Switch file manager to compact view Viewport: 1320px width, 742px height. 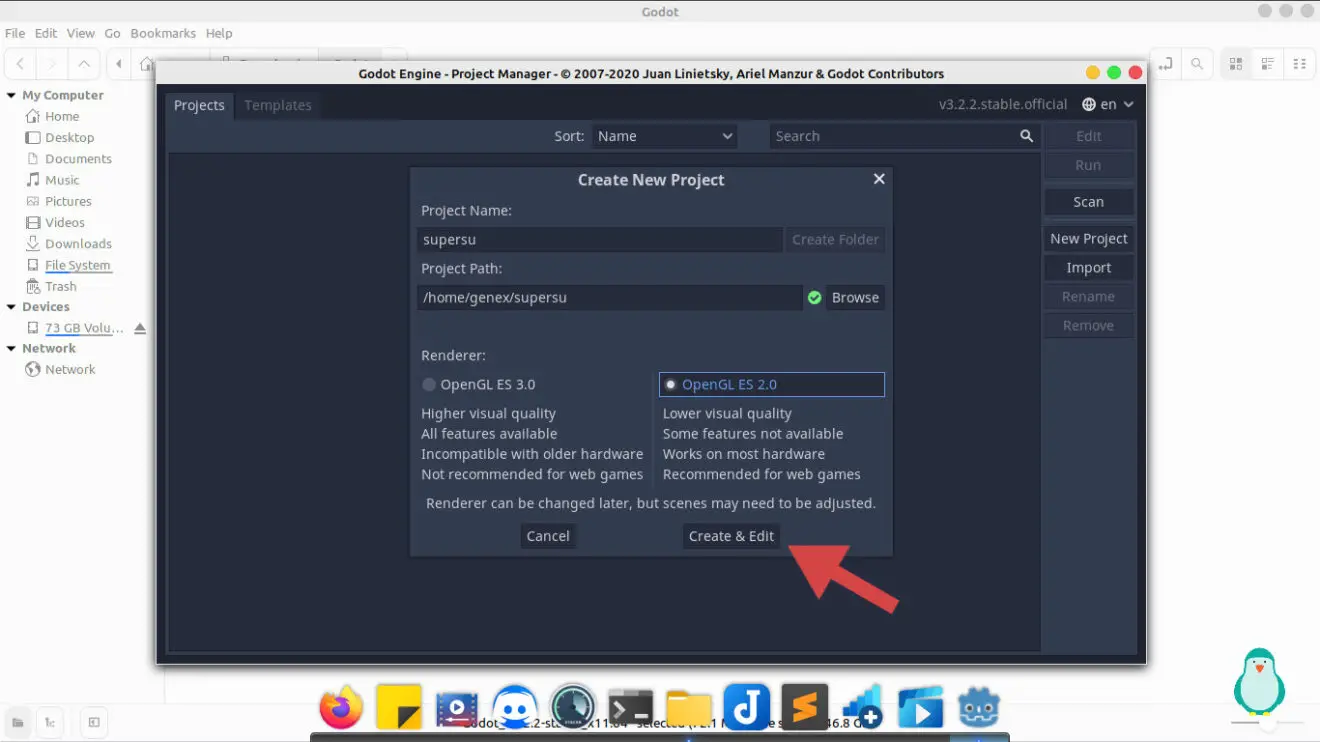click(x=1300, y=64)
